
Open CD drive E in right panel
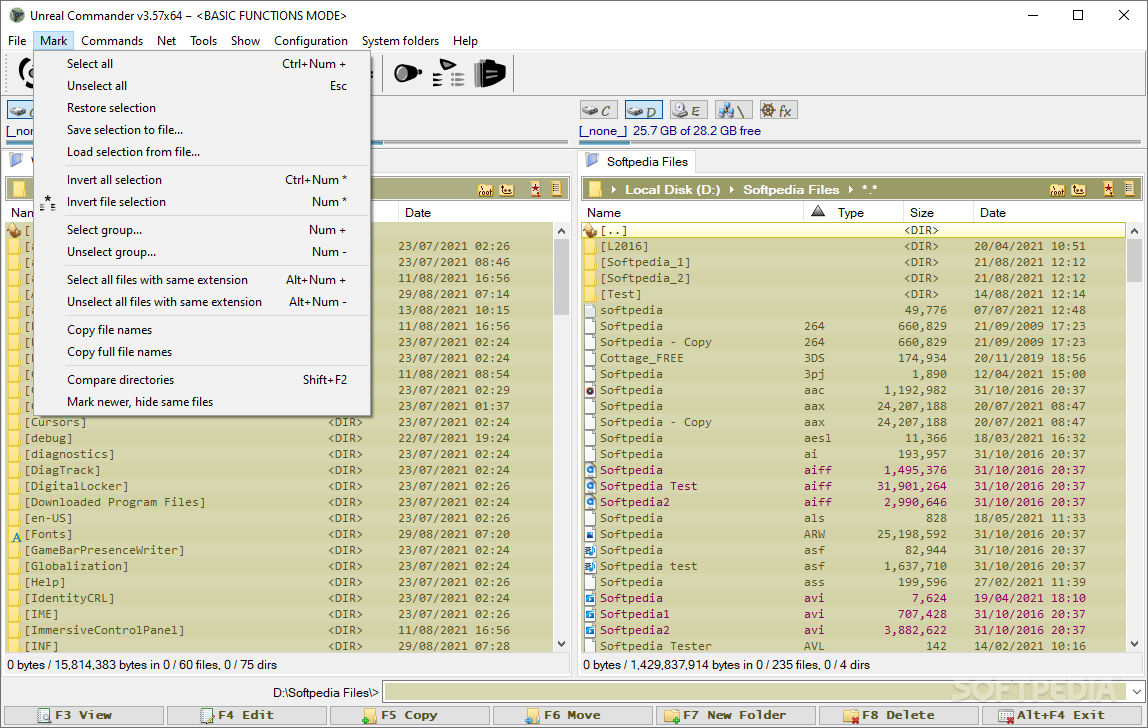[688, 110]
